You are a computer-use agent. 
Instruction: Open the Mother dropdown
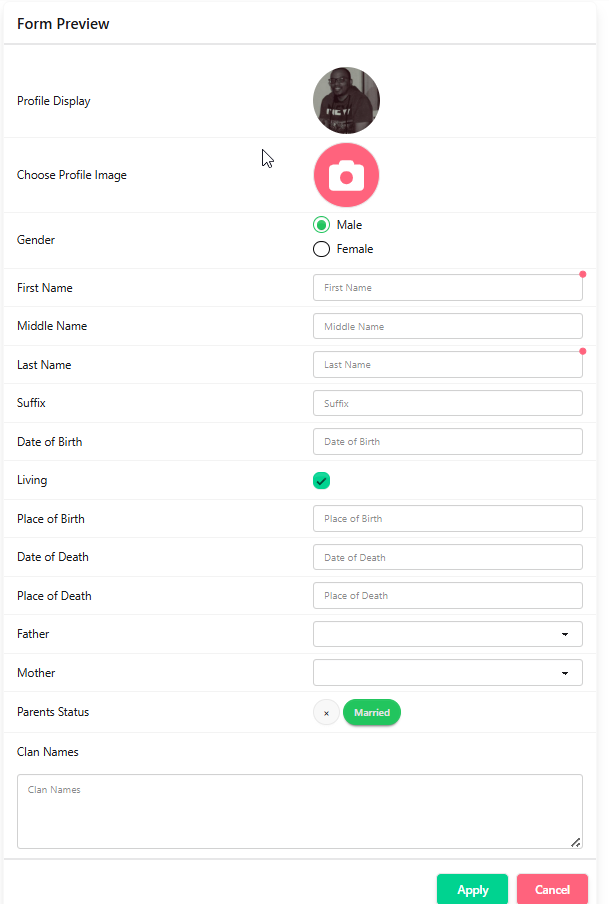coord(448,673)
